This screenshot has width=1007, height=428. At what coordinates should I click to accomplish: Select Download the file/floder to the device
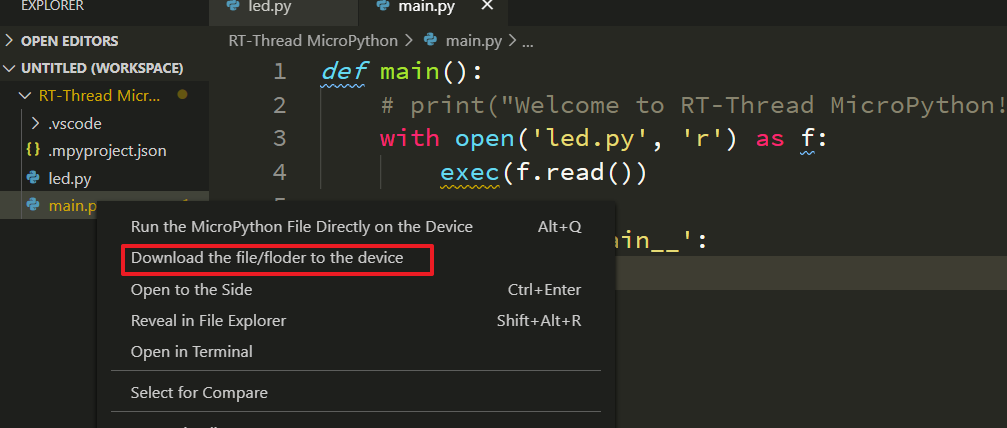(267, 258)
